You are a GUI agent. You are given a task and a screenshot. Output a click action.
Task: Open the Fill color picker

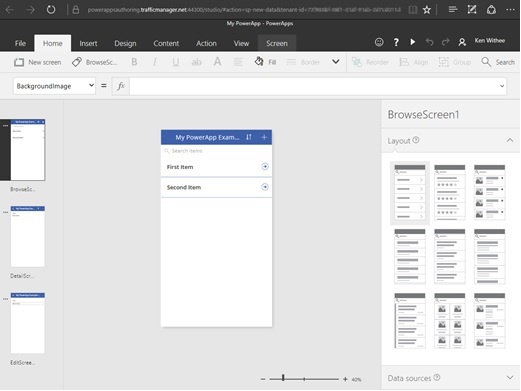[x=266, y=62]
